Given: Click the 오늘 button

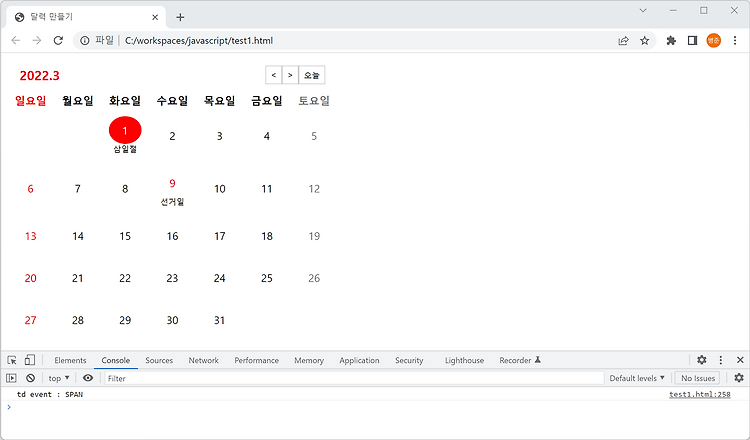Looking at the screenshot, I should [311, 75].
